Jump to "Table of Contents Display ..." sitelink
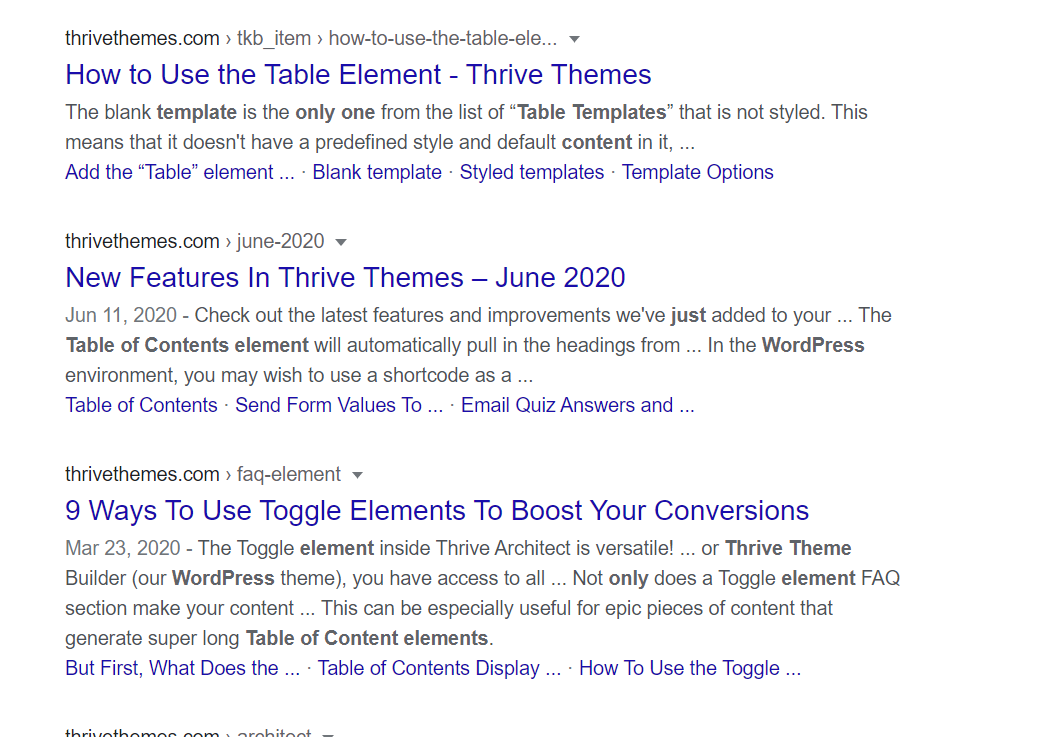Image resolution: width=1048 pixels, height=737 pixels. coord(439,668)
